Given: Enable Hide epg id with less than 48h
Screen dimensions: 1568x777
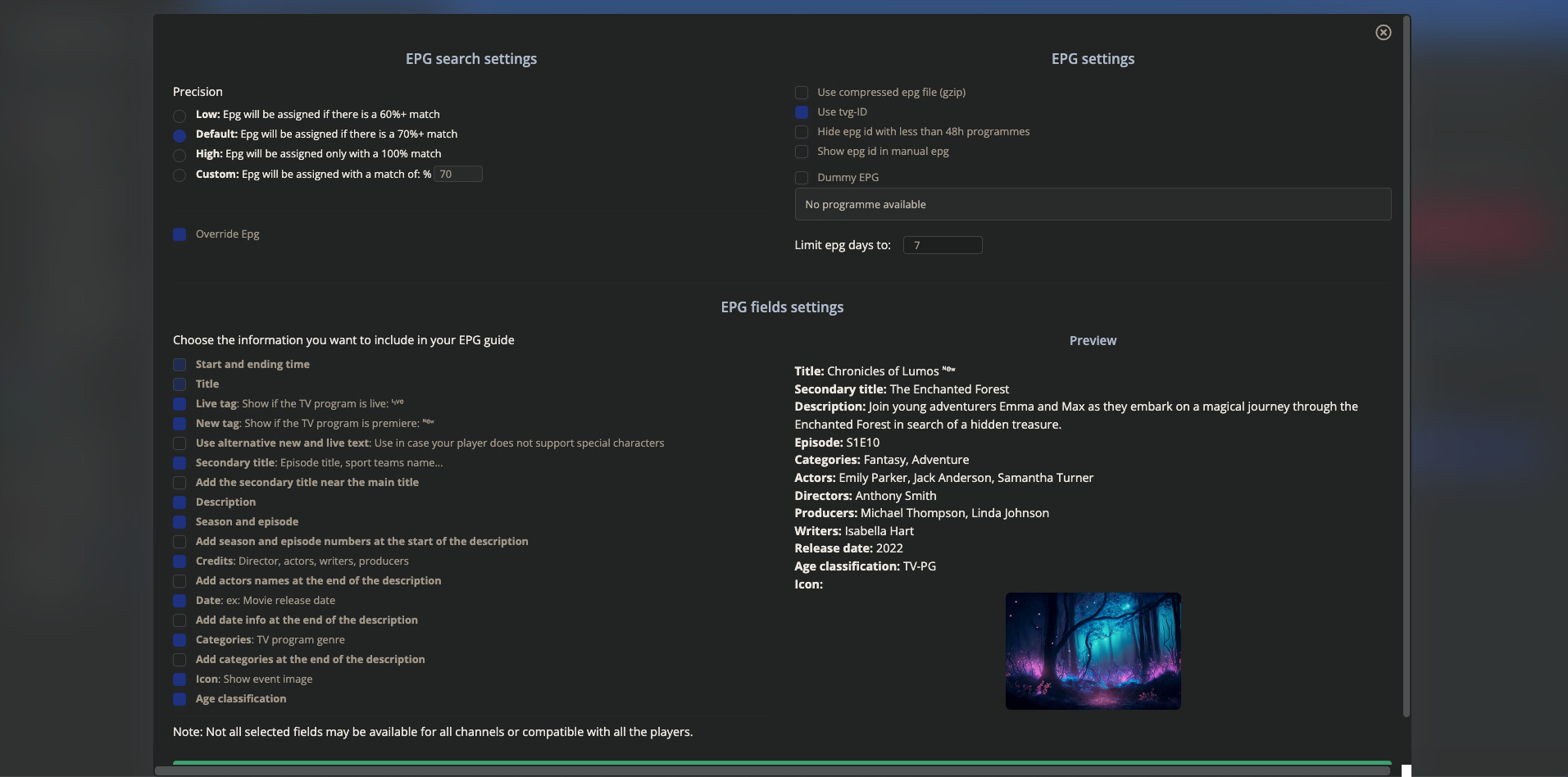Looking at the screenshot, I should coord(802,132).
